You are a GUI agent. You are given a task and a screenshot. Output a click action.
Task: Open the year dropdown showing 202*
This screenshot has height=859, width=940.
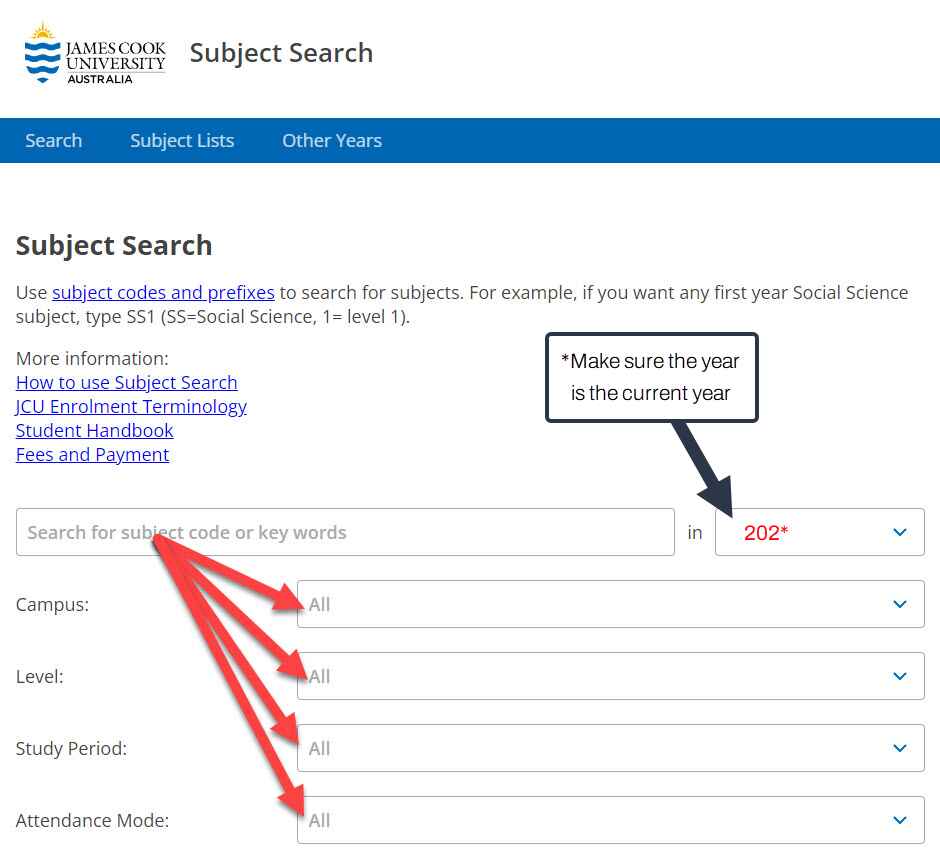tap(820, 532)
